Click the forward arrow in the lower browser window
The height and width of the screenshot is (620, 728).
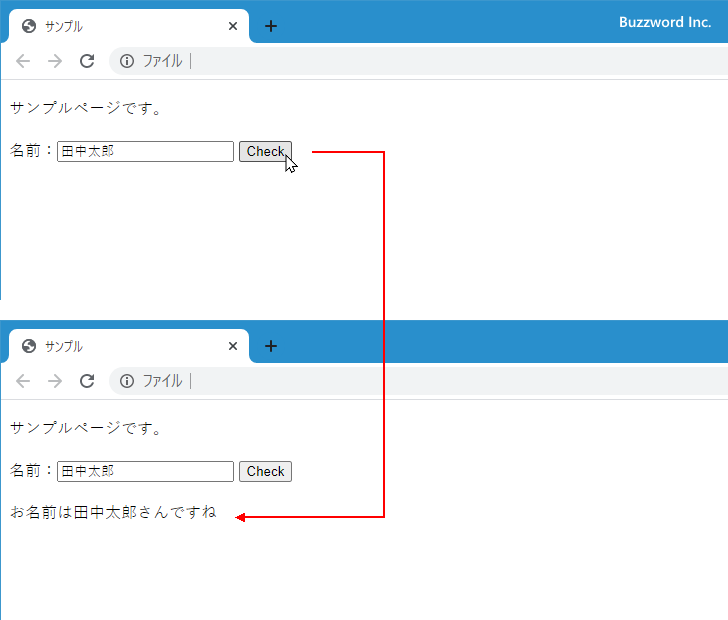click(x=55, y=381)
